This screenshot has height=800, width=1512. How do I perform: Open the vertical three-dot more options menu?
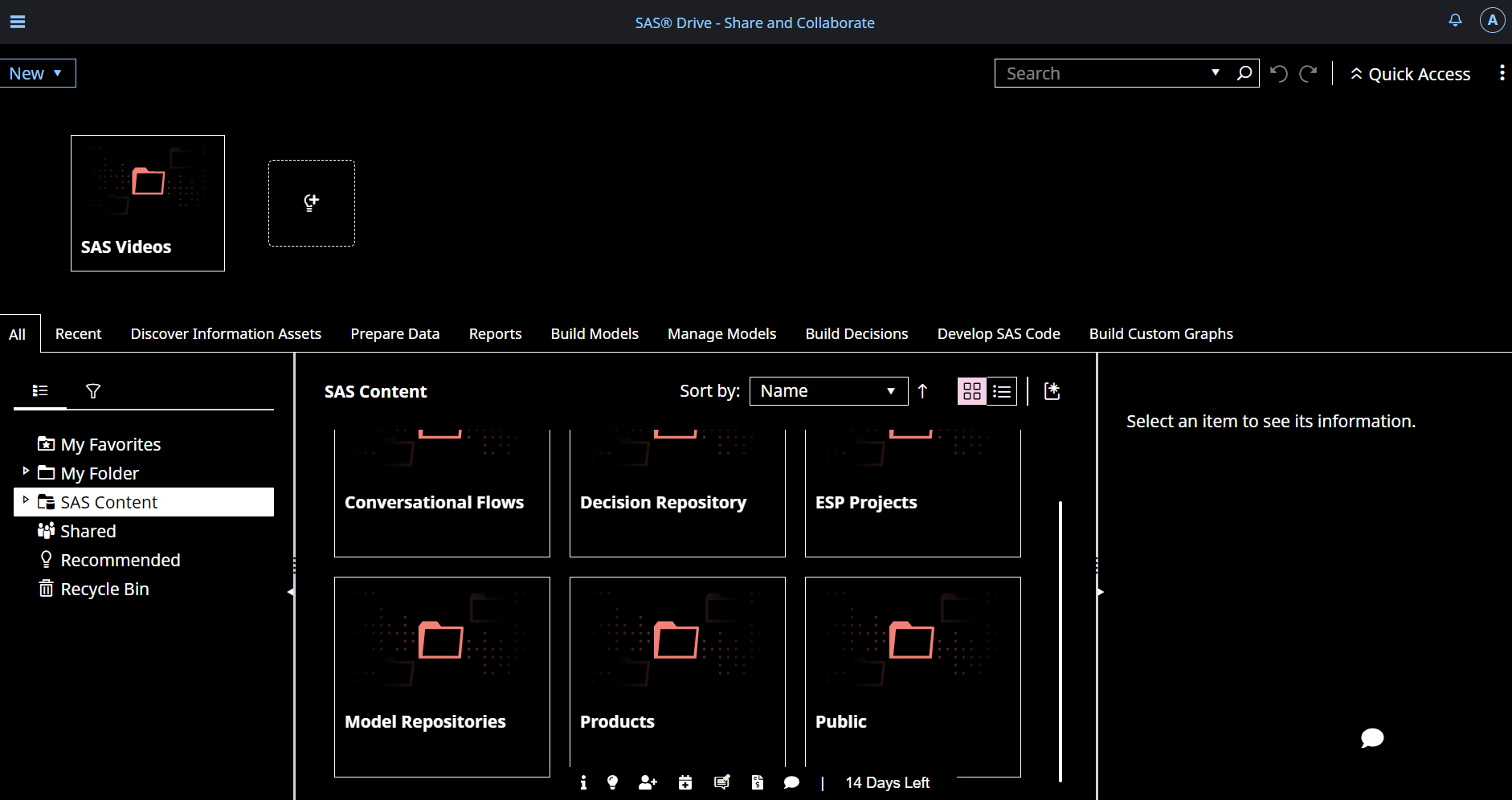point(1502,73)
